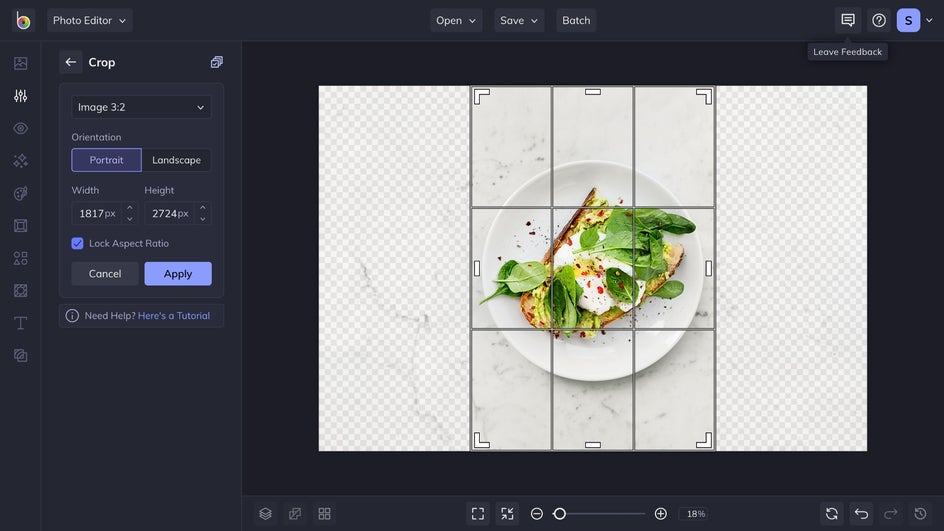Open the history clock icon
Screen dimensions: 944x531
pos(921,514)
